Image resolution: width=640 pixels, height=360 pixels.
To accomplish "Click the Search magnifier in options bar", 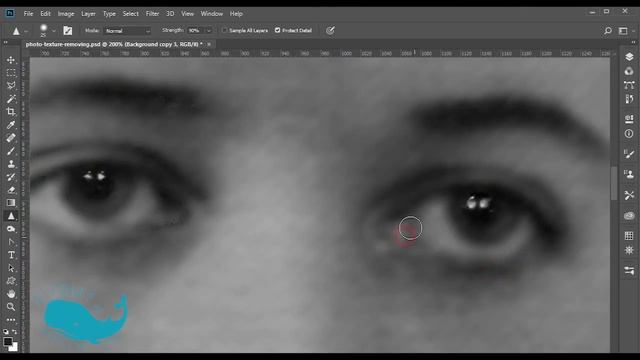I will (x=608, y=31).
